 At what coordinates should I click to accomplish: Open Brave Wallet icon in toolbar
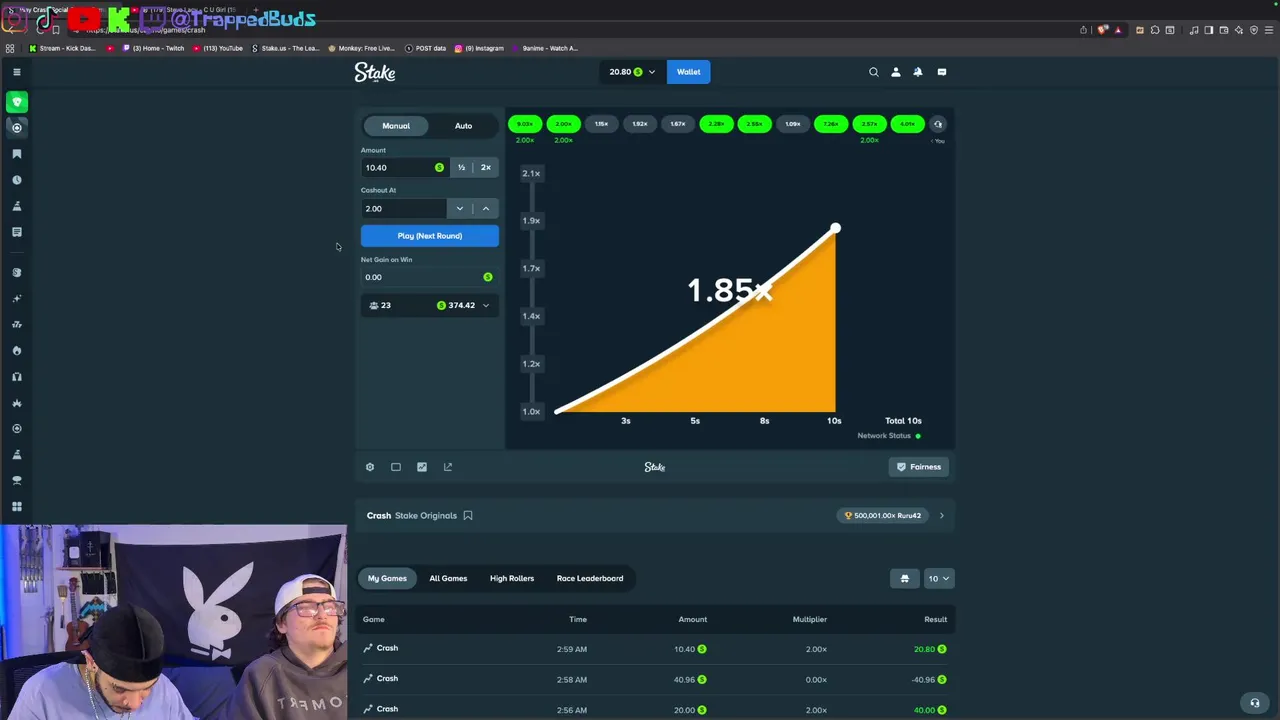(1223, 30)
